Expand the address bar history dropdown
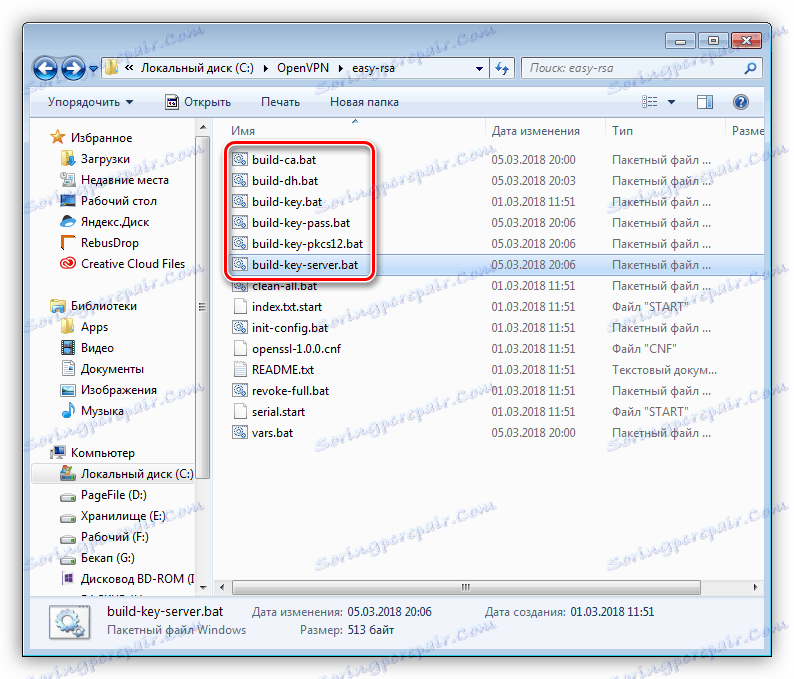The image size is (794, 679). pyautogui.click(x=479, y=68)
